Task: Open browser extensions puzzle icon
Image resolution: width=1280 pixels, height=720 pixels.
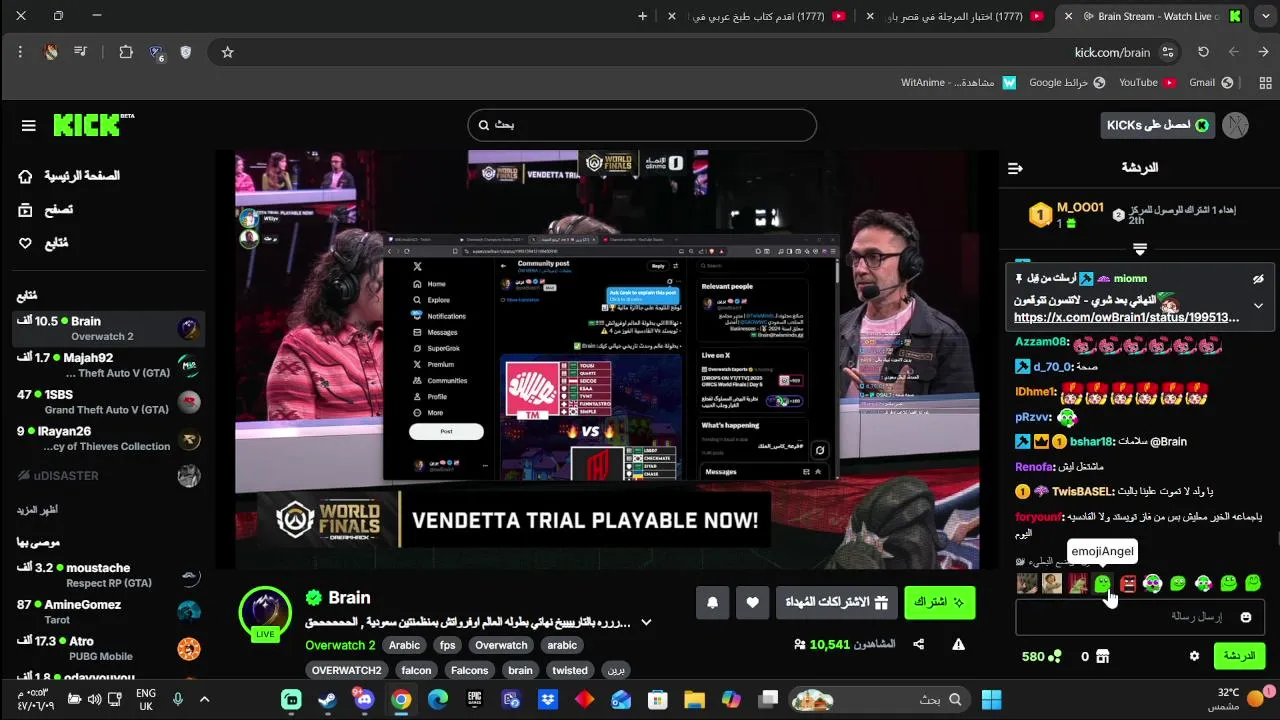Action: pos(126,52)
